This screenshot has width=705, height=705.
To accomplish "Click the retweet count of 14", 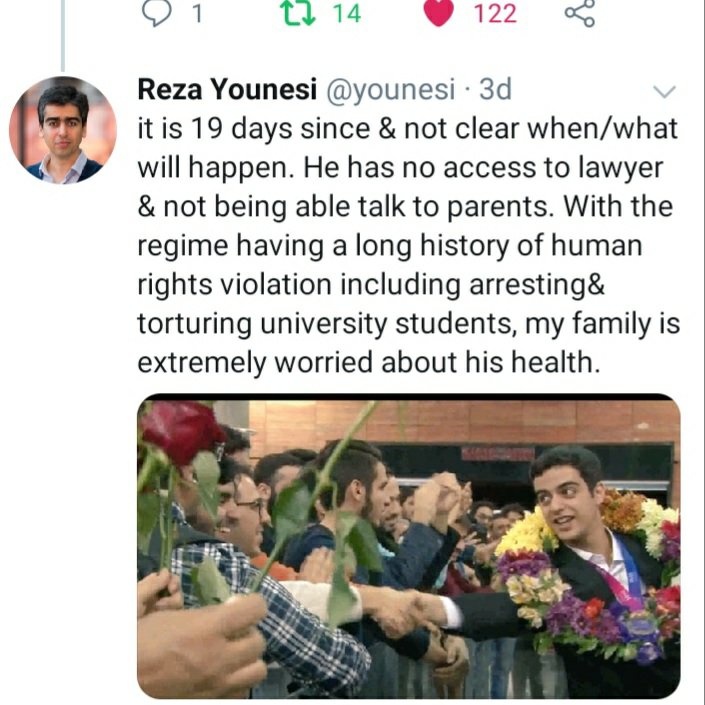I will [347, 14].
